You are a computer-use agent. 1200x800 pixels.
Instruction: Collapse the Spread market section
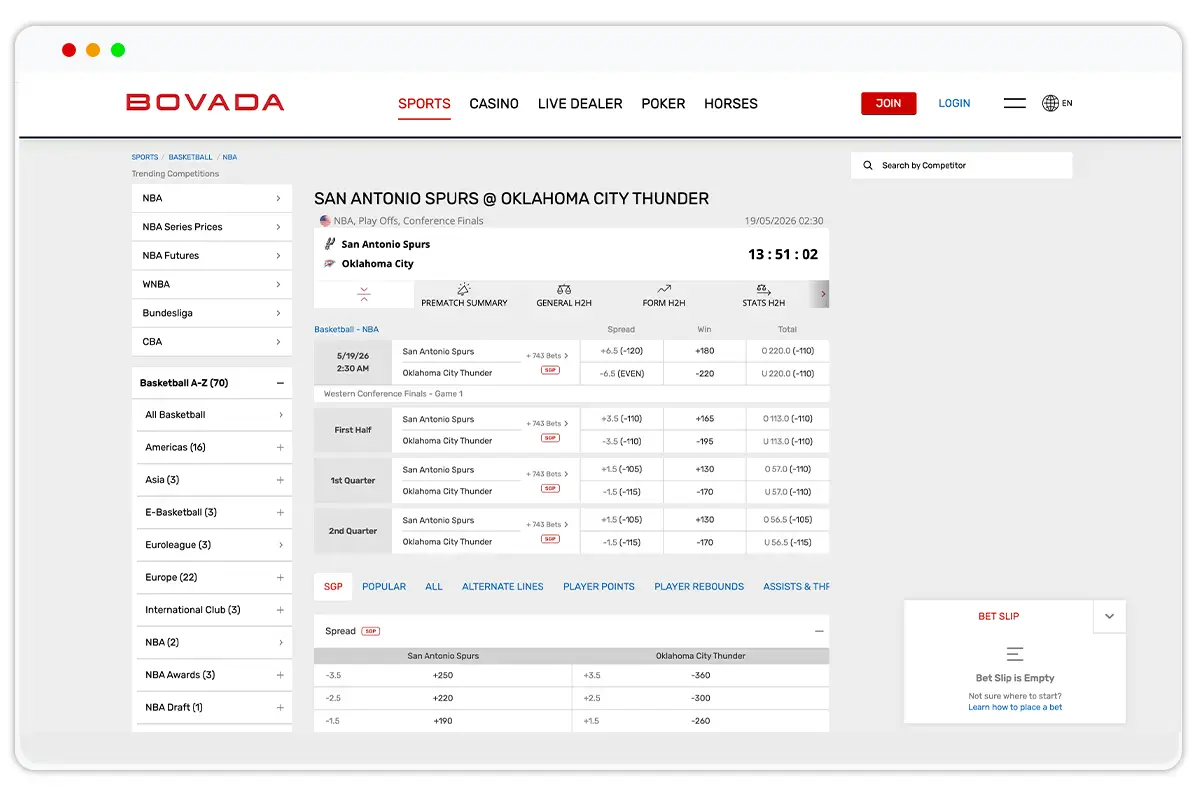pos(819,632)
